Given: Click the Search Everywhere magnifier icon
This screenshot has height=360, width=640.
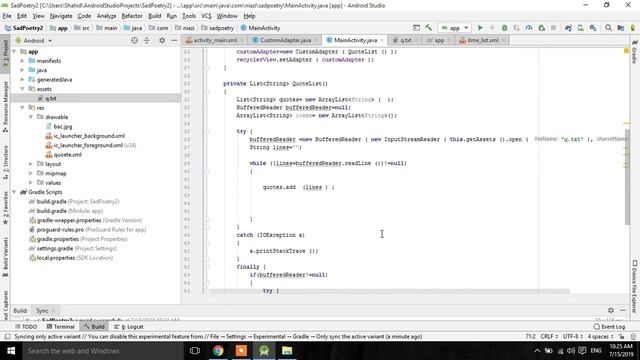Looking at the screenshot, I should coord(608,28).
